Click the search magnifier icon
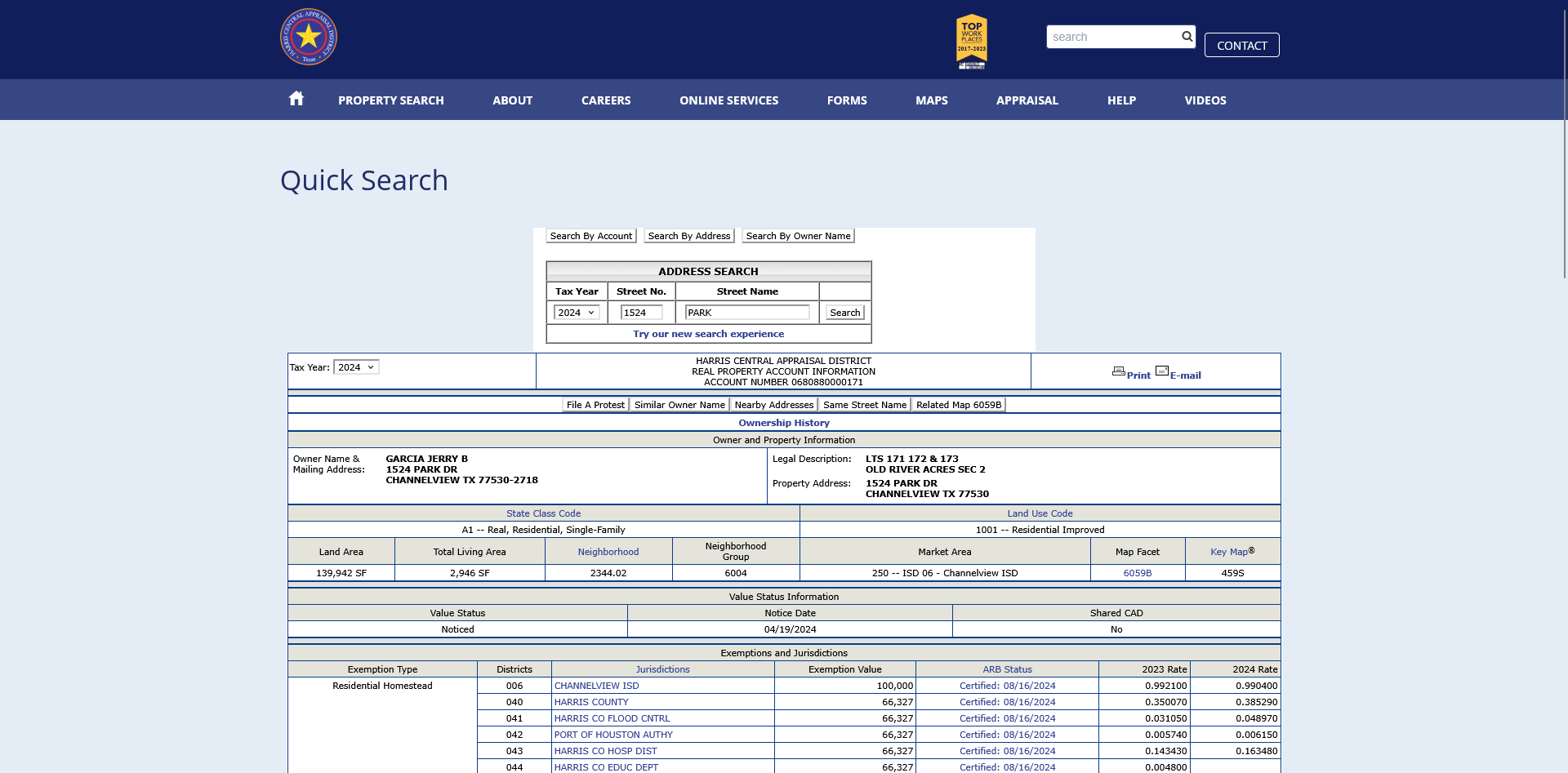Screen dimensions: 1568x773 (x=1187, y=36)
